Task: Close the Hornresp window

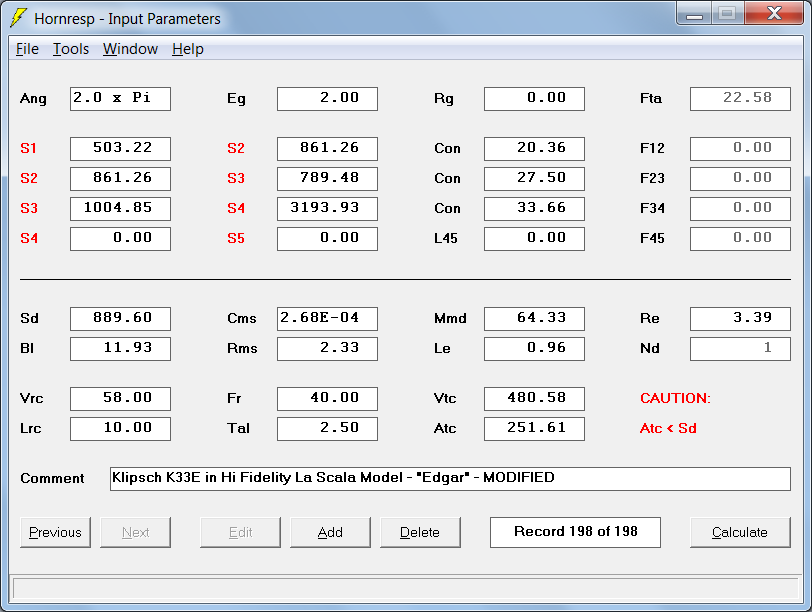Action: point(774,14)
